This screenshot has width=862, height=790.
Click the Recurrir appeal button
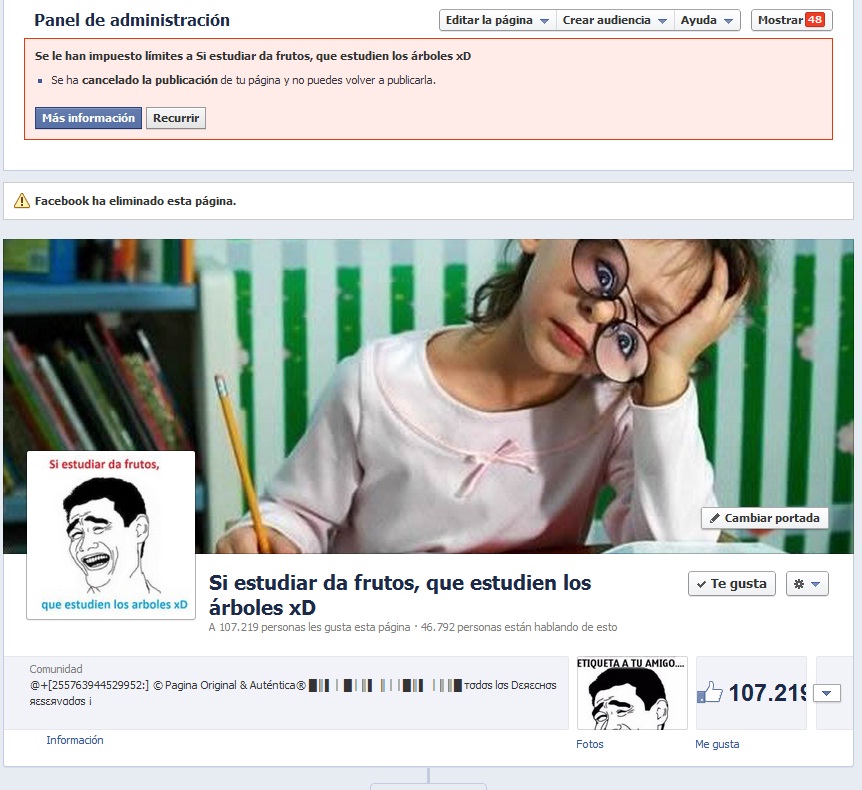coord(176,118)
